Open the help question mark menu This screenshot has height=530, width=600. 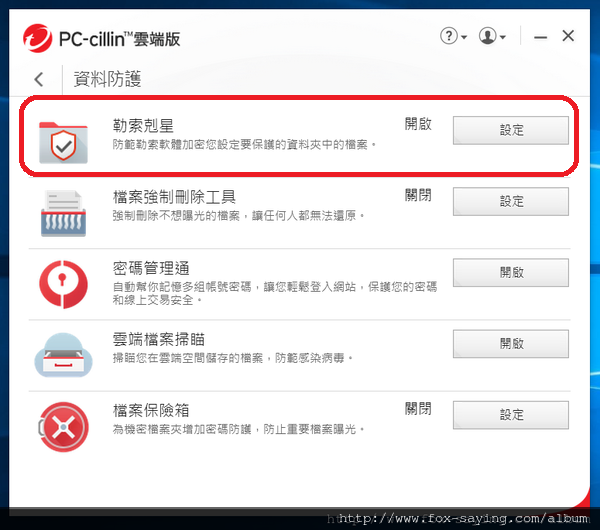coord(453,36)
